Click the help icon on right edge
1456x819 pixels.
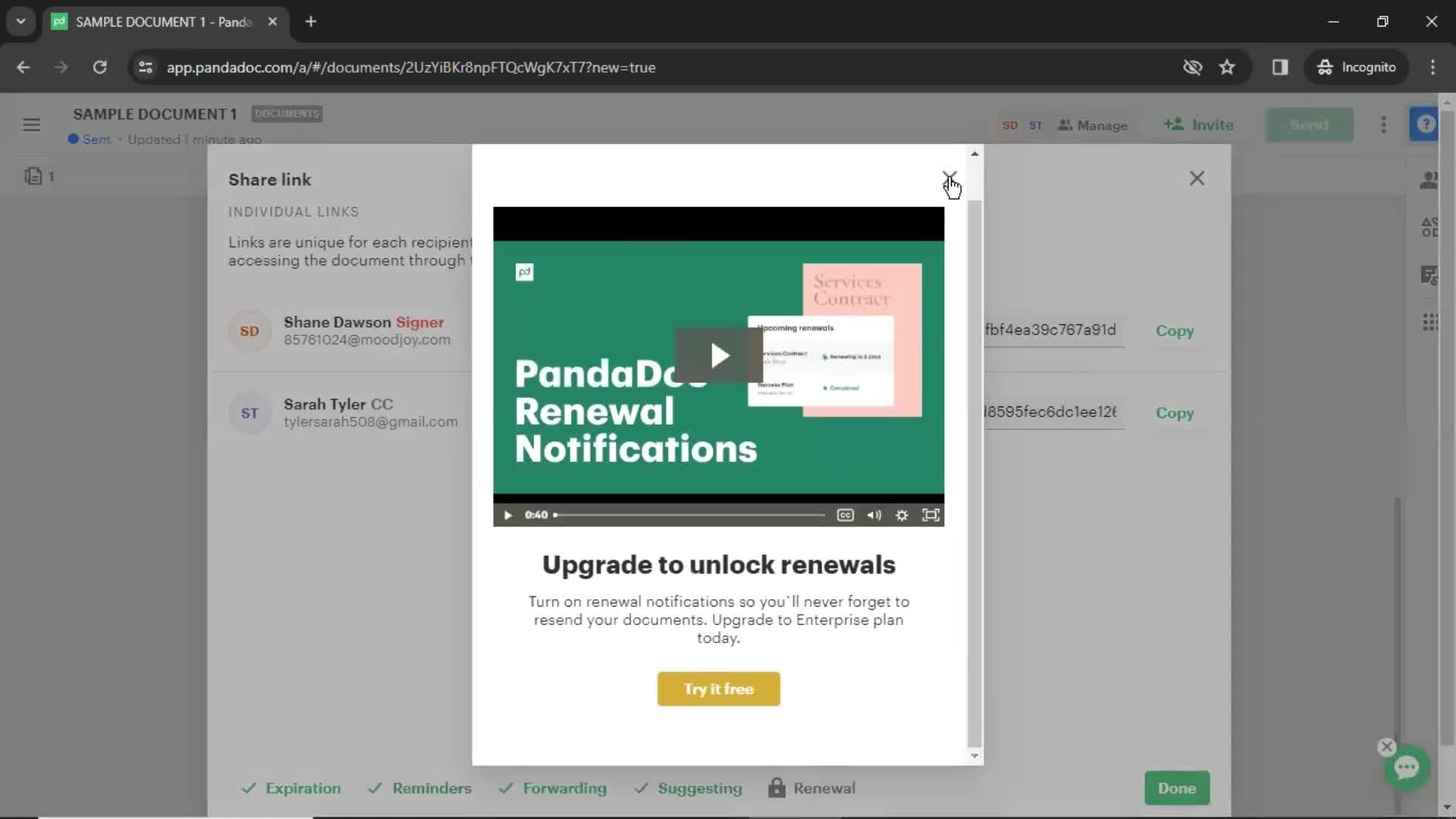tap(1426, 124)
